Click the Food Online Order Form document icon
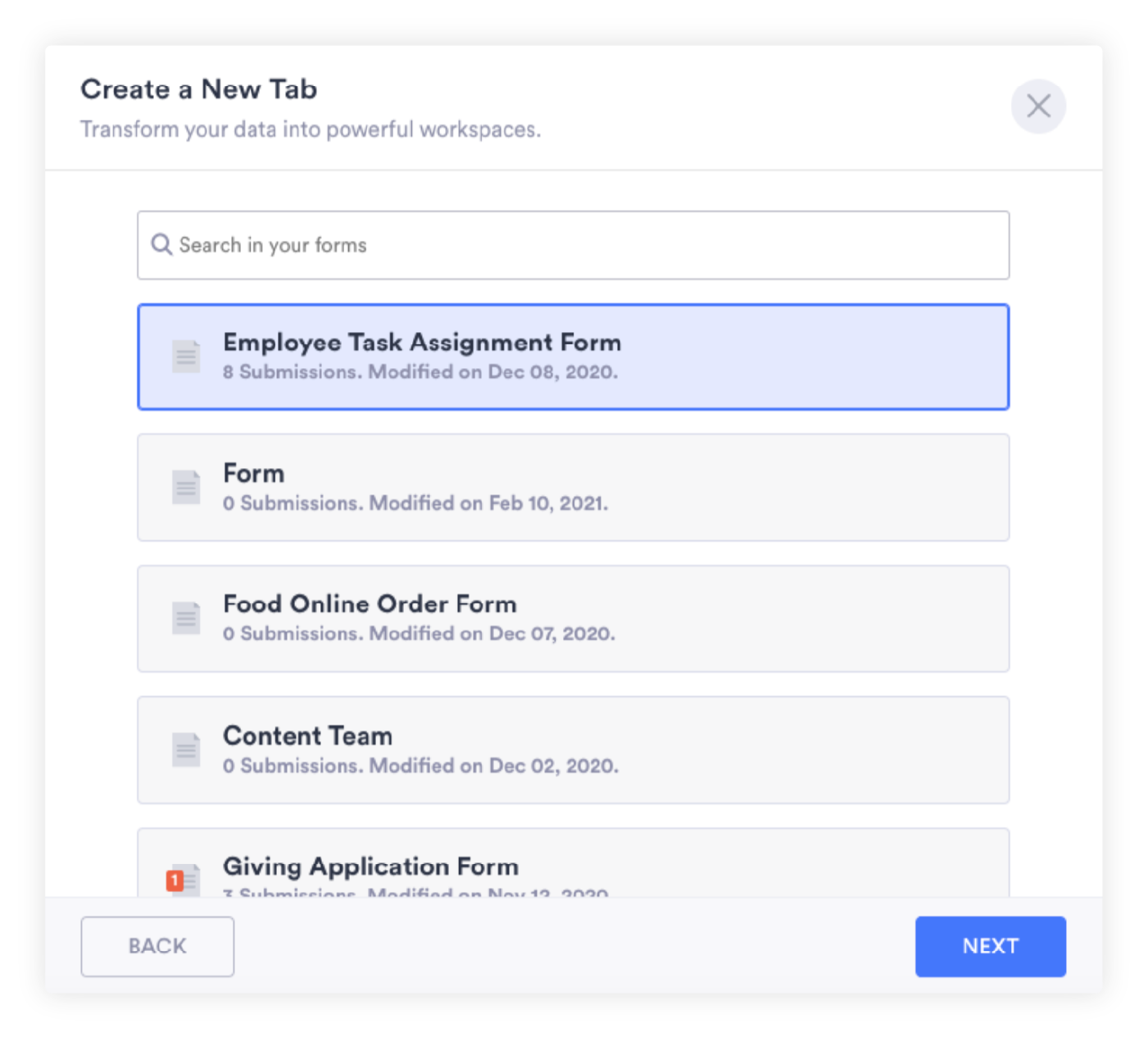The height and width of the screenshot is (1037, 1148). [x=186, y=618]
